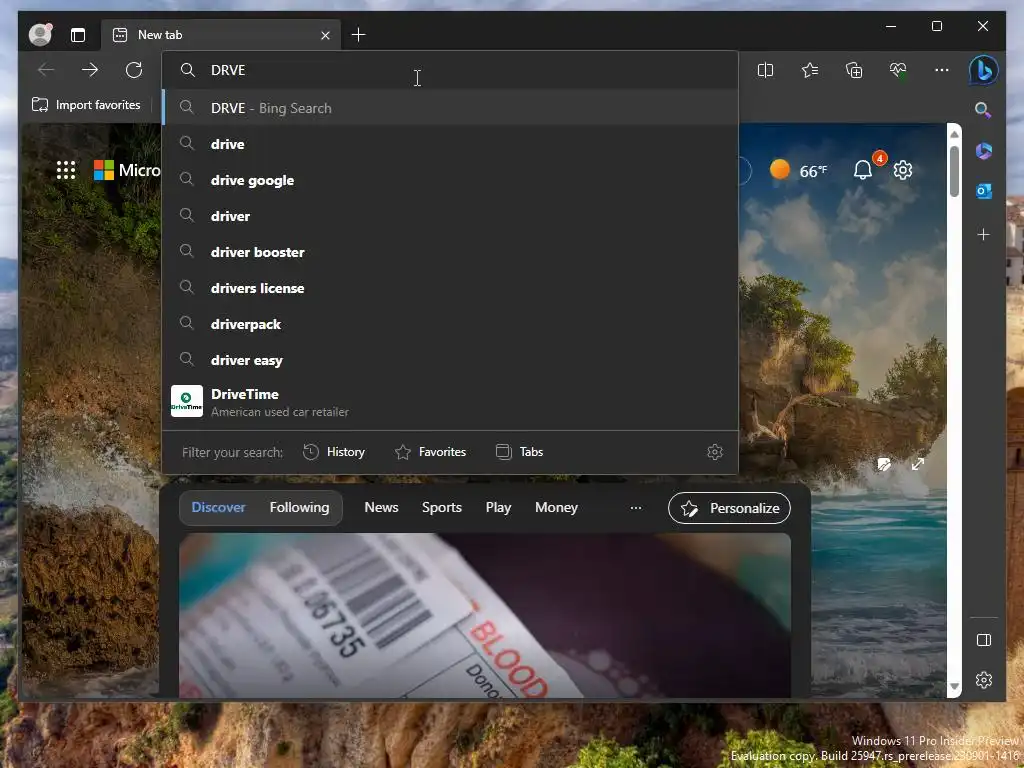1024x768 pixels.
Task: Open the 66°F weather widget
Action: 799,170
